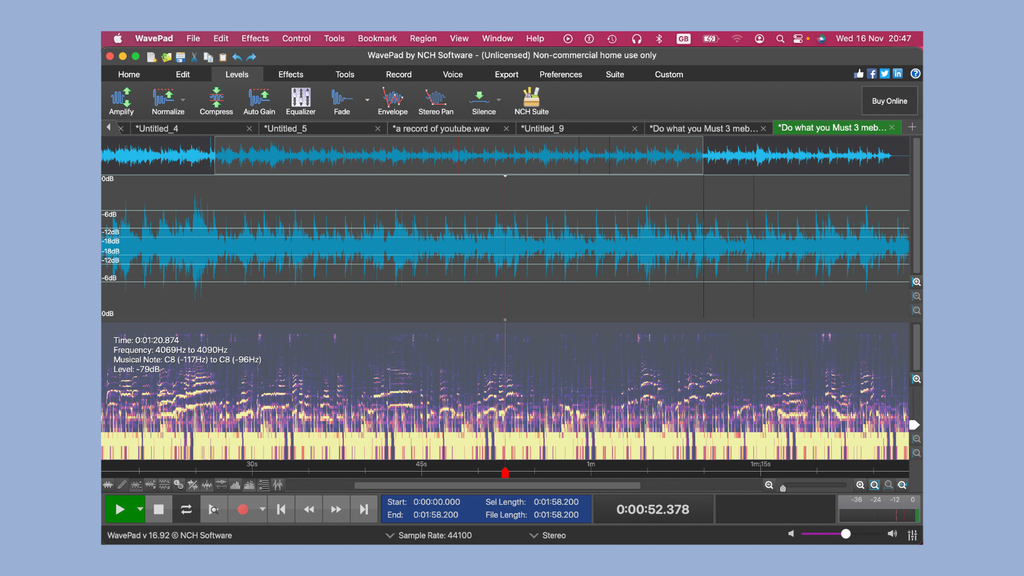Viewport: 1024px width, 576px height.
Task: Open the Bookmark menu
Action: coord(377,38)
